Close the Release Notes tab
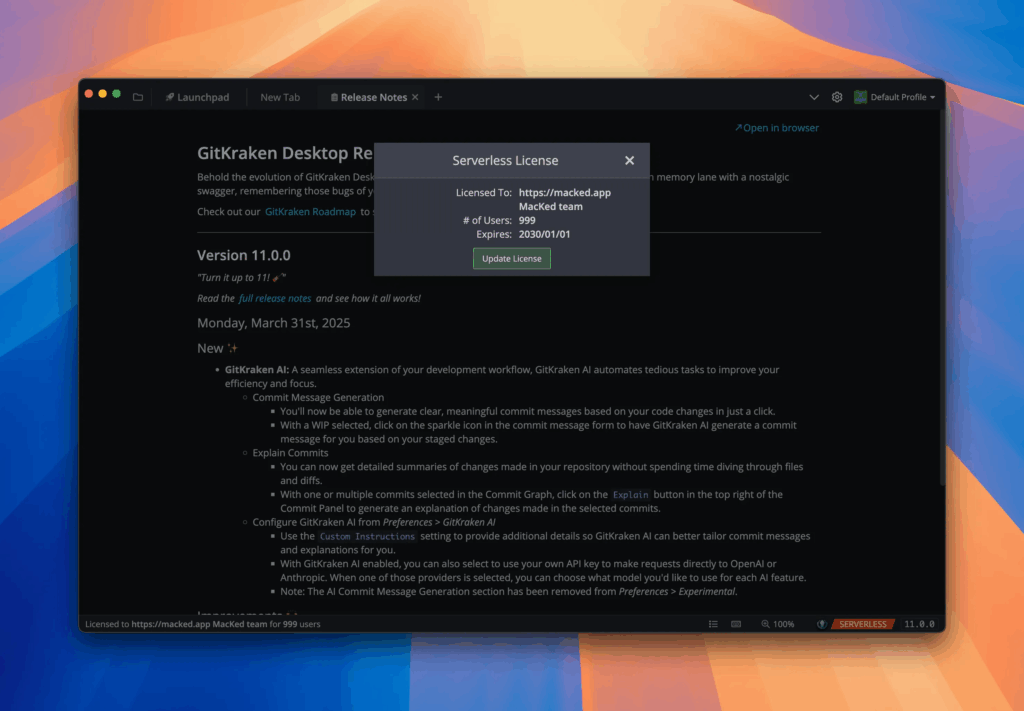The height and width of the screenshot is (711, 1024). tap(415, 97)
